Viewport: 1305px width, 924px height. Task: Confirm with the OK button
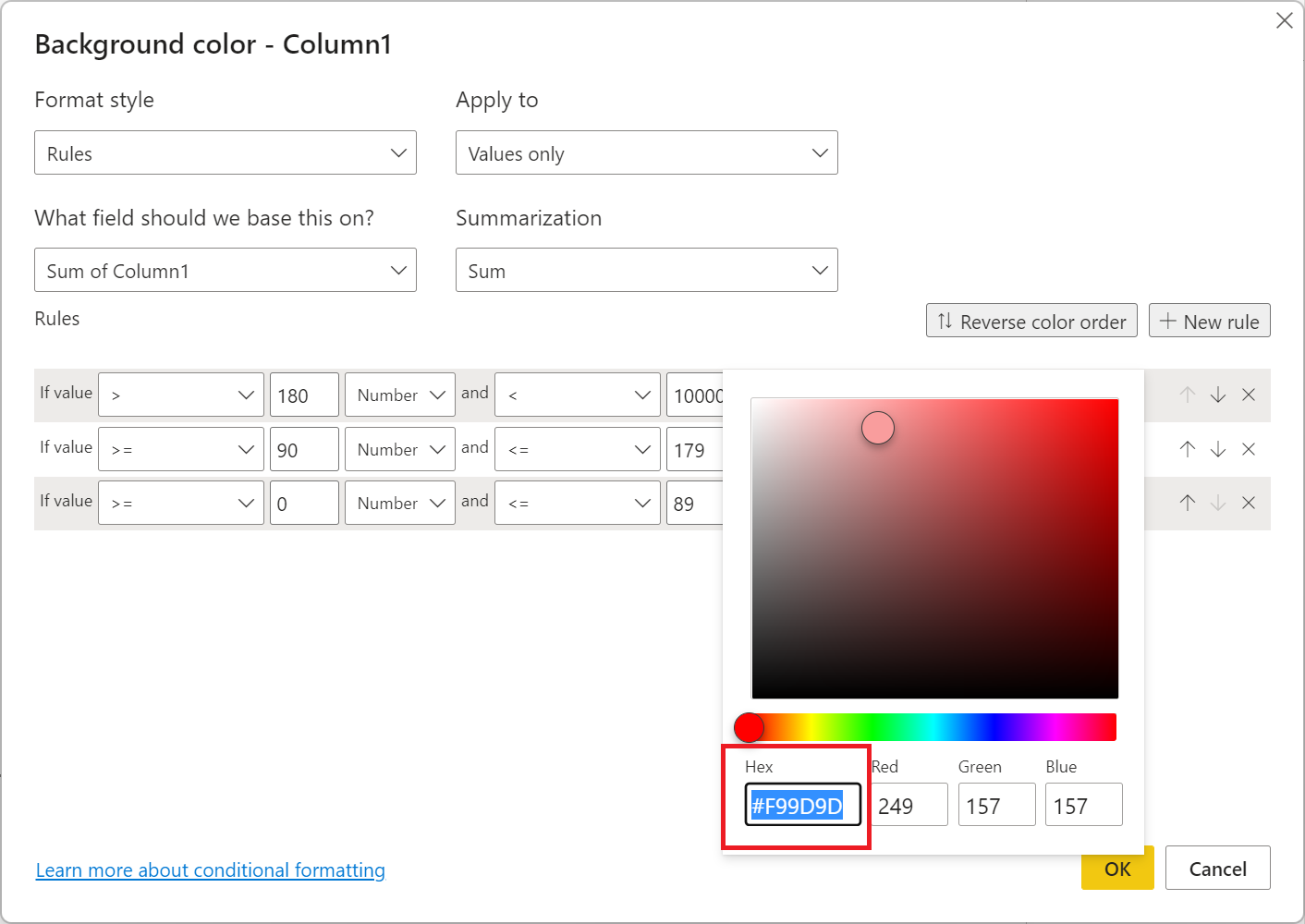[x=1117, y=869]
